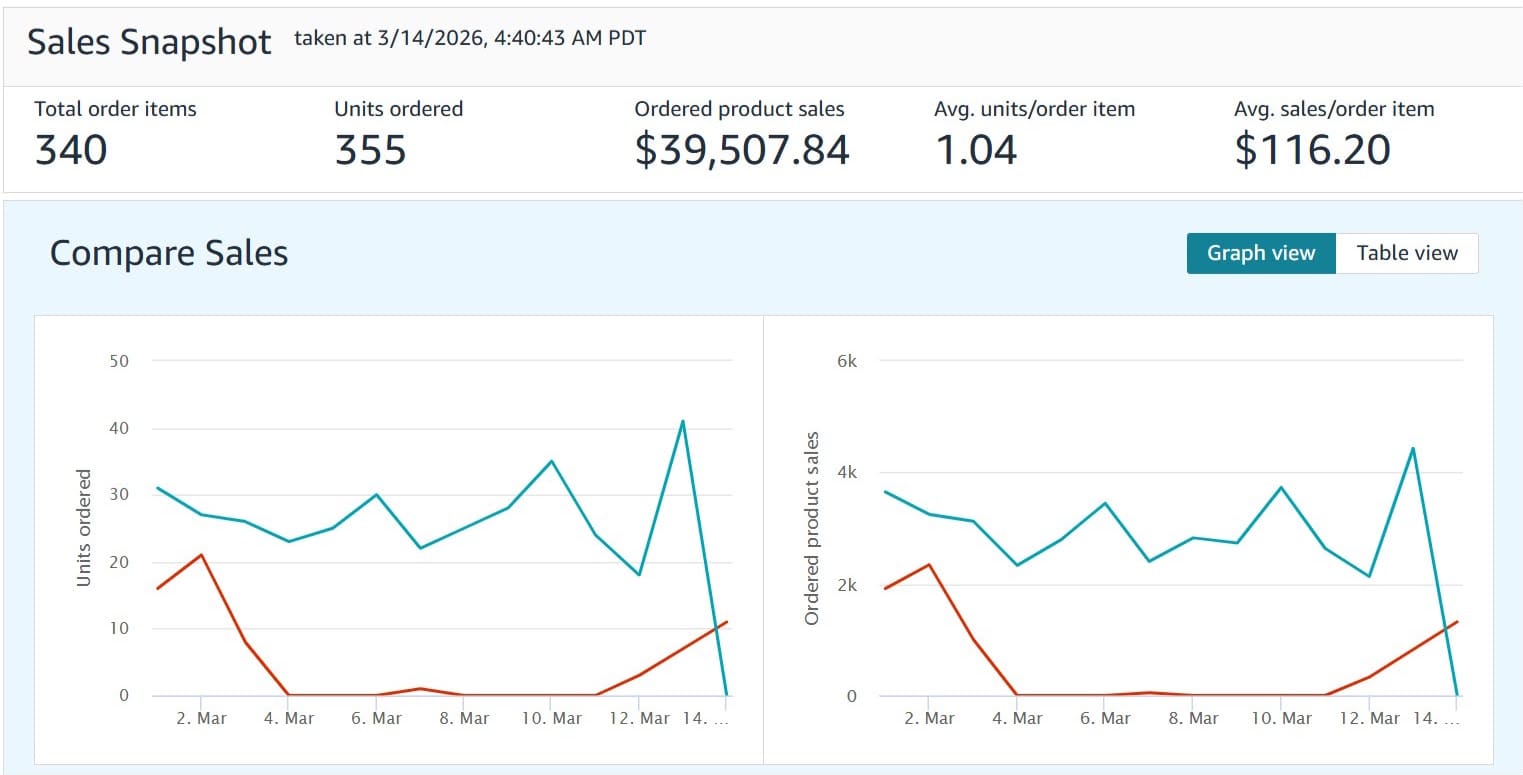
Task: Click "8. Mar" on the sales chart axis
Action: (x=1194, y=718)
